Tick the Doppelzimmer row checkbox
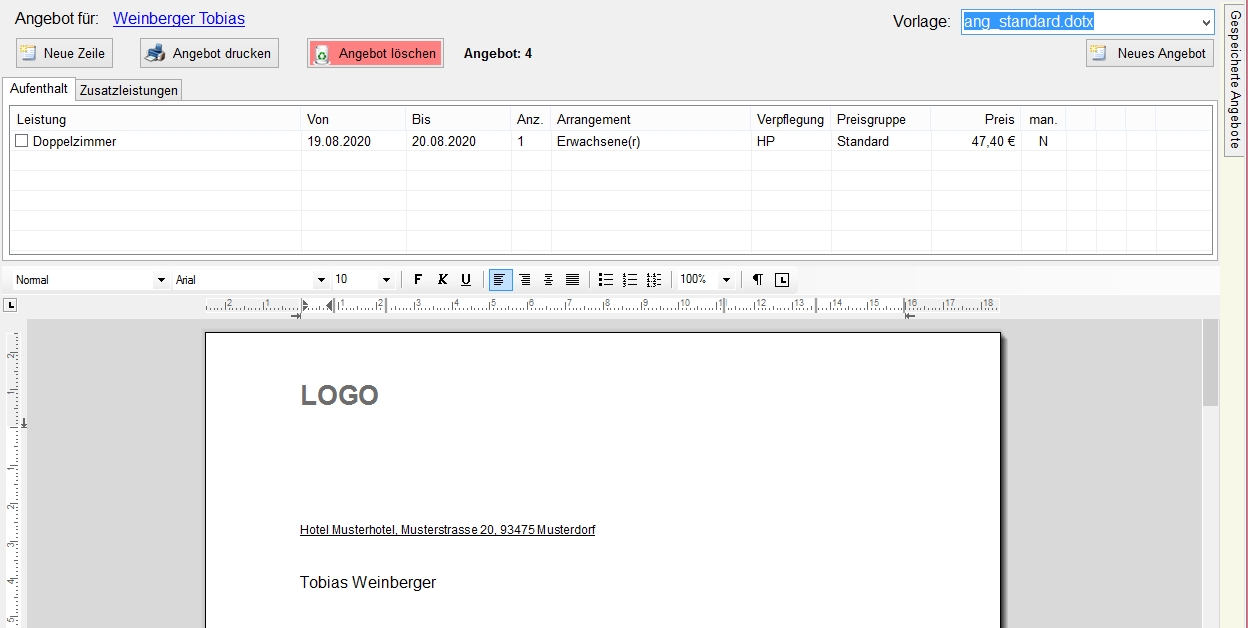 click(x=21, y=142)
